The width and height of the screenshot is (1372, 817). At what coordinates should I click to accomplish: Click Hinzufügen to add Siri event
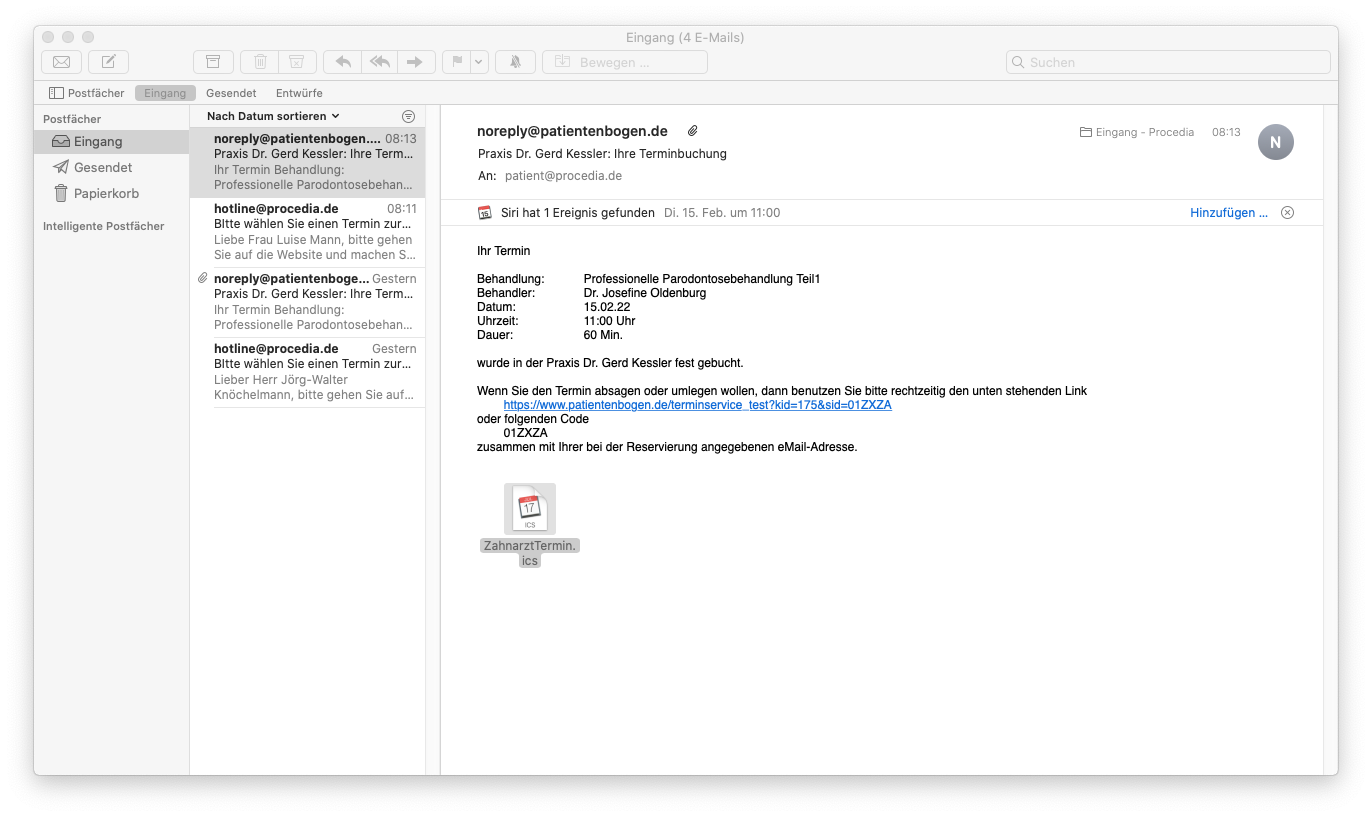(1228, 213)
